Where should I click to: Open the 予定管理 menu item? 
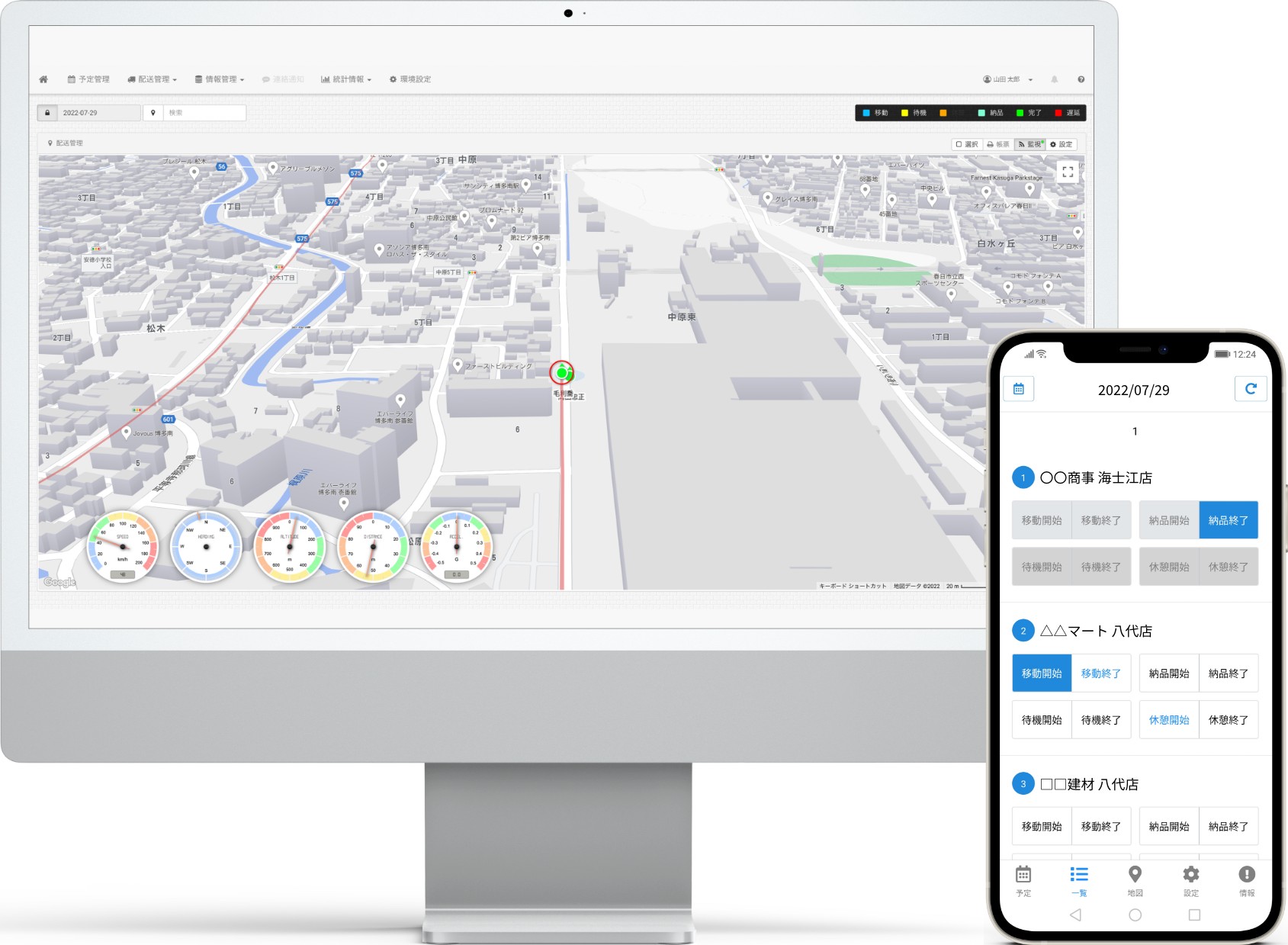tap(88, 79)
